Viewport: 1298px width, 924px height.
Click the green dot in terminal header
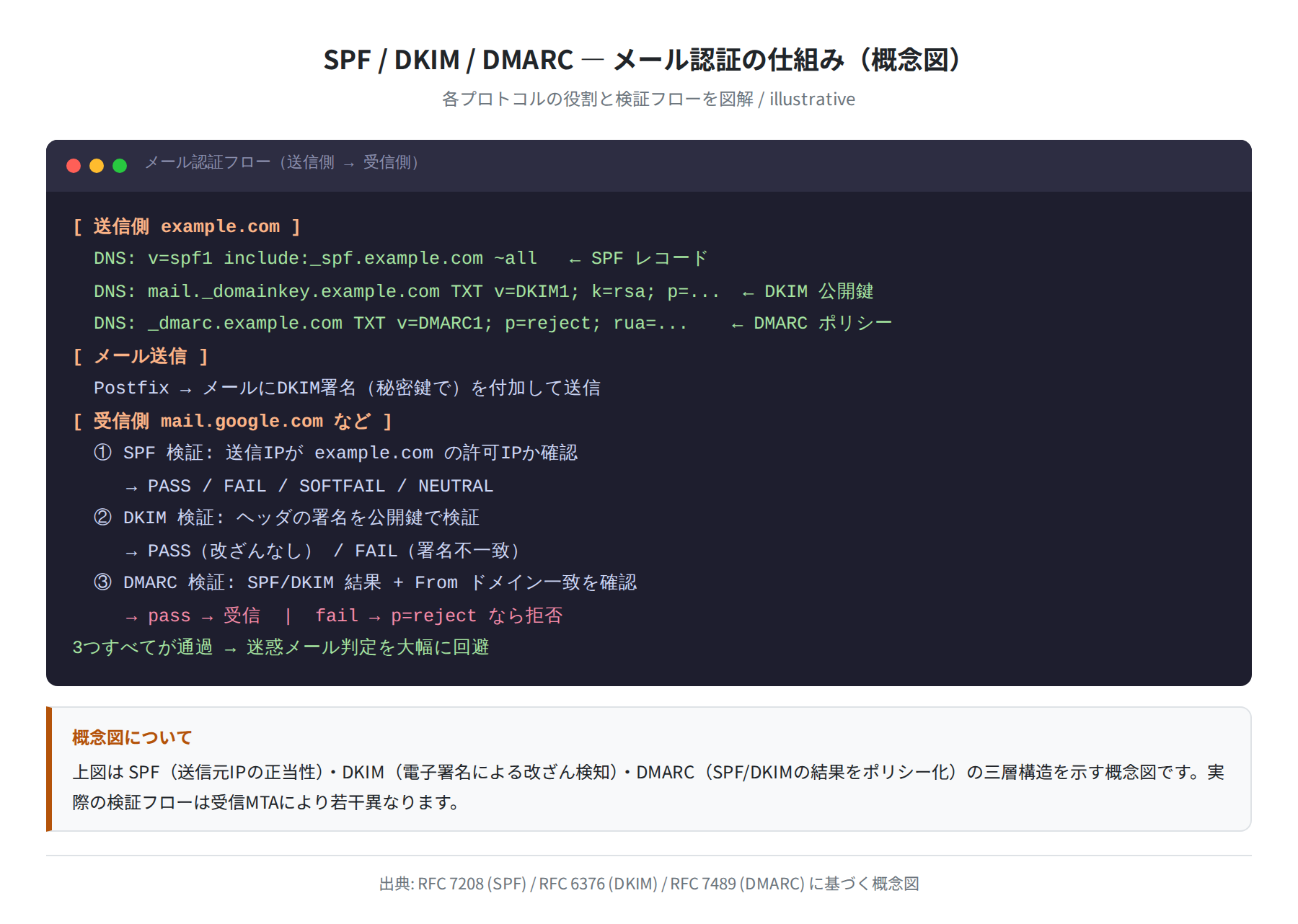[120, 166]
